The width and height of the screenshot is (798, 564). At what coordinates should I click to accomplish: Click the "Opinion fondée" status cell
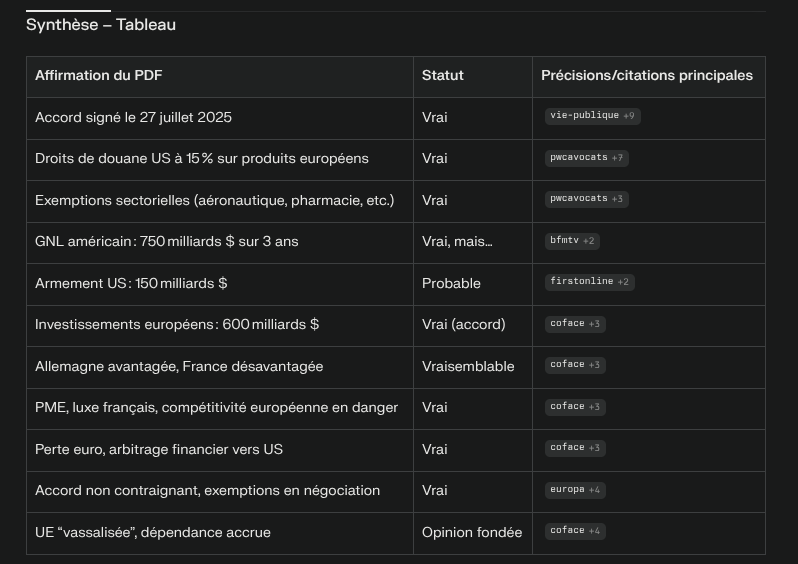coord(472,532)
